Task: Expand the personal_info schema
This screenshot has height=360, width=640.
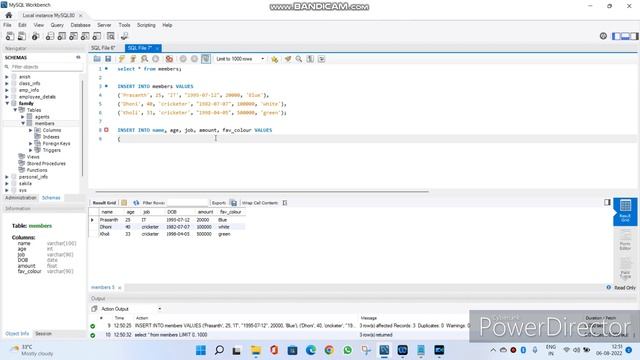Action: (7, 177)
